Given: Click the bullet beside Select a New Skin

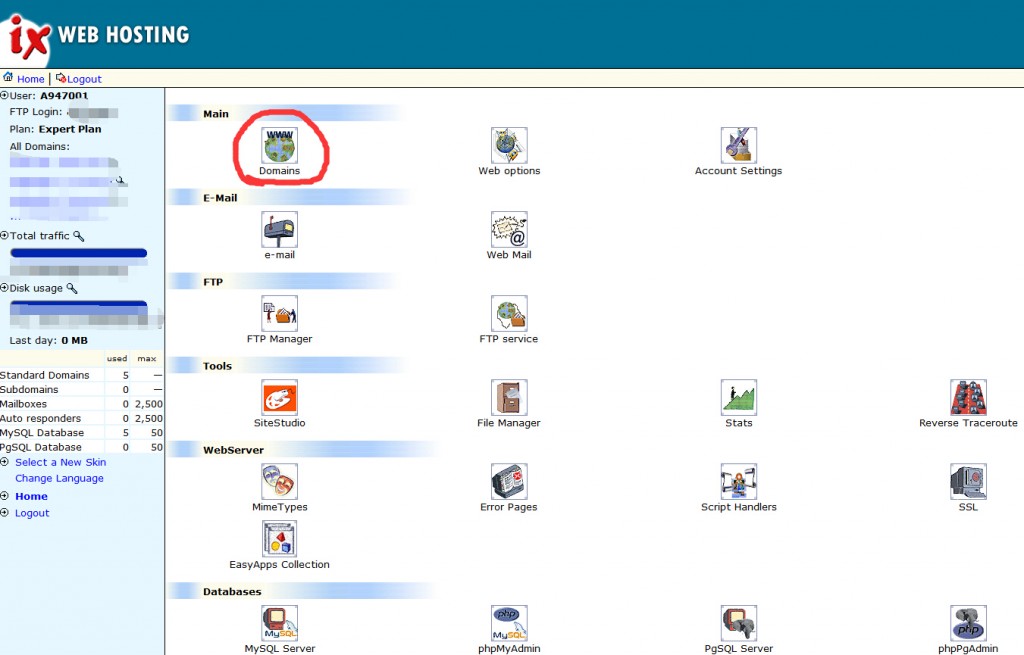Looking at the screenshot, I should click(5, 462).
